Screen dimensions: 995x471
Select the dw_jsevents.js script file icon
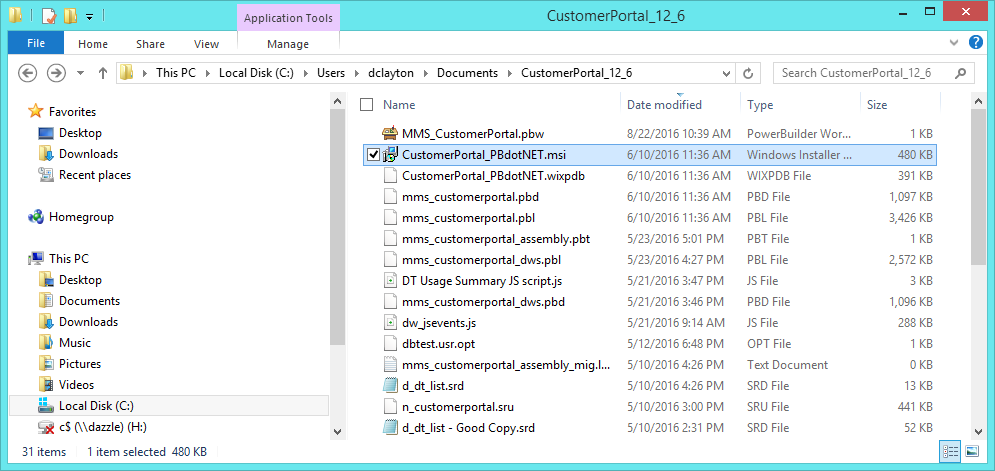point(390,322)
